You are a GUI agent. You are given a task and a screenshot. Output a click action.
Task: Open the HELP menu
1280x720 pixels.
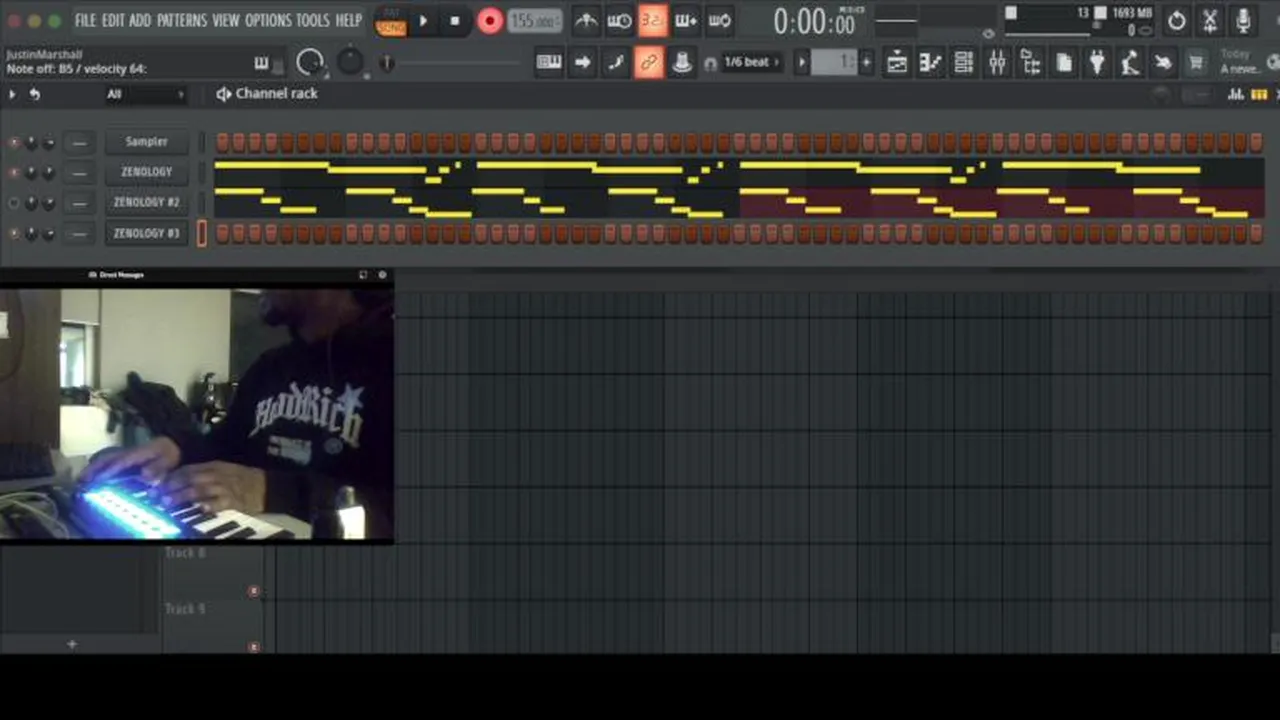point(348,20)
